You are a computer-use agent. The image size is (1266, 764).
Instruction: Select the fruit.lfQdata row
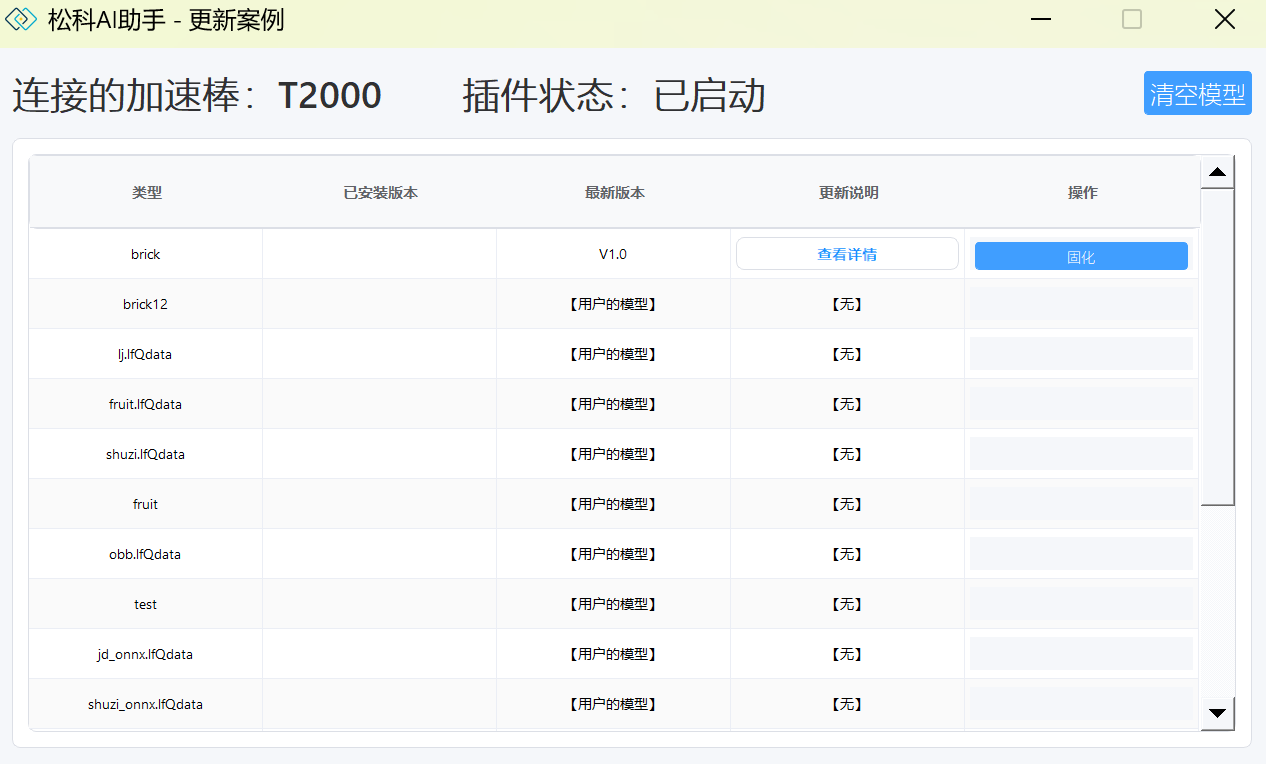click(146, 404)
